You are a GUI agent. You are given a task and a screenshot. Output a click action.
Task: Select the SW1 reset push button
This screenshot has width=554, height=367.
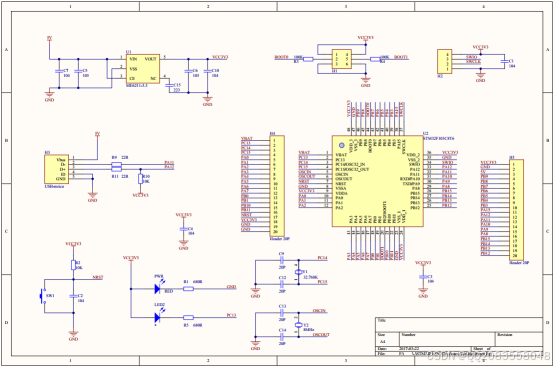click(x=44, y=296)
